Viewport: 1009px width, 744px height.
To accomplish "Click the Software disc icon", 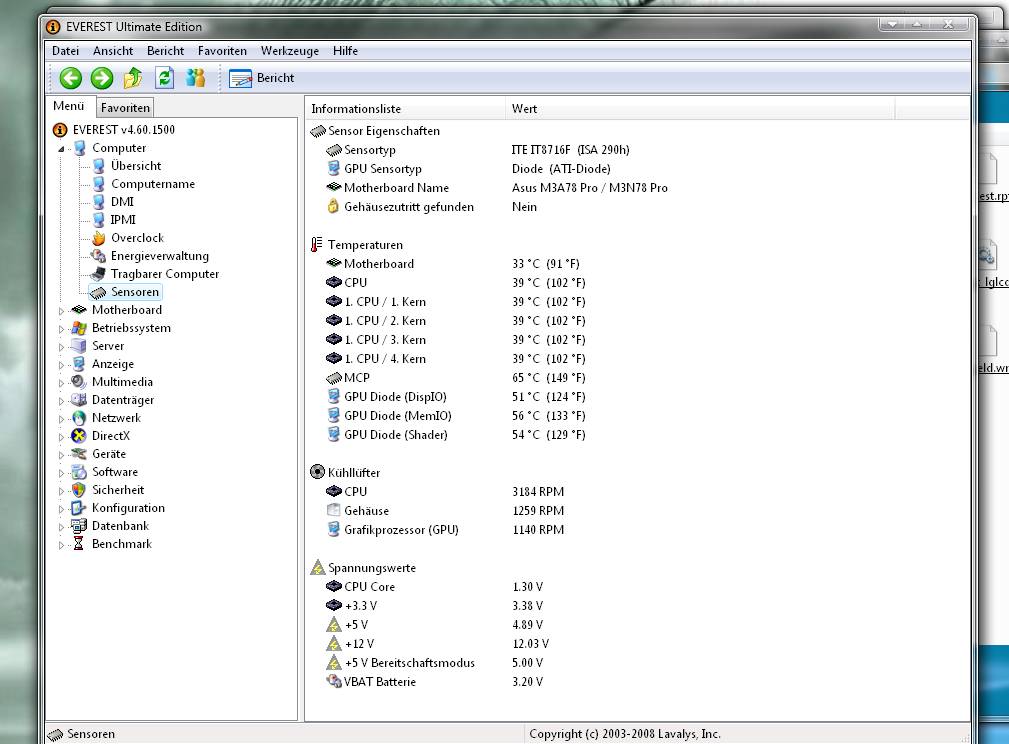I will [79, 472].
